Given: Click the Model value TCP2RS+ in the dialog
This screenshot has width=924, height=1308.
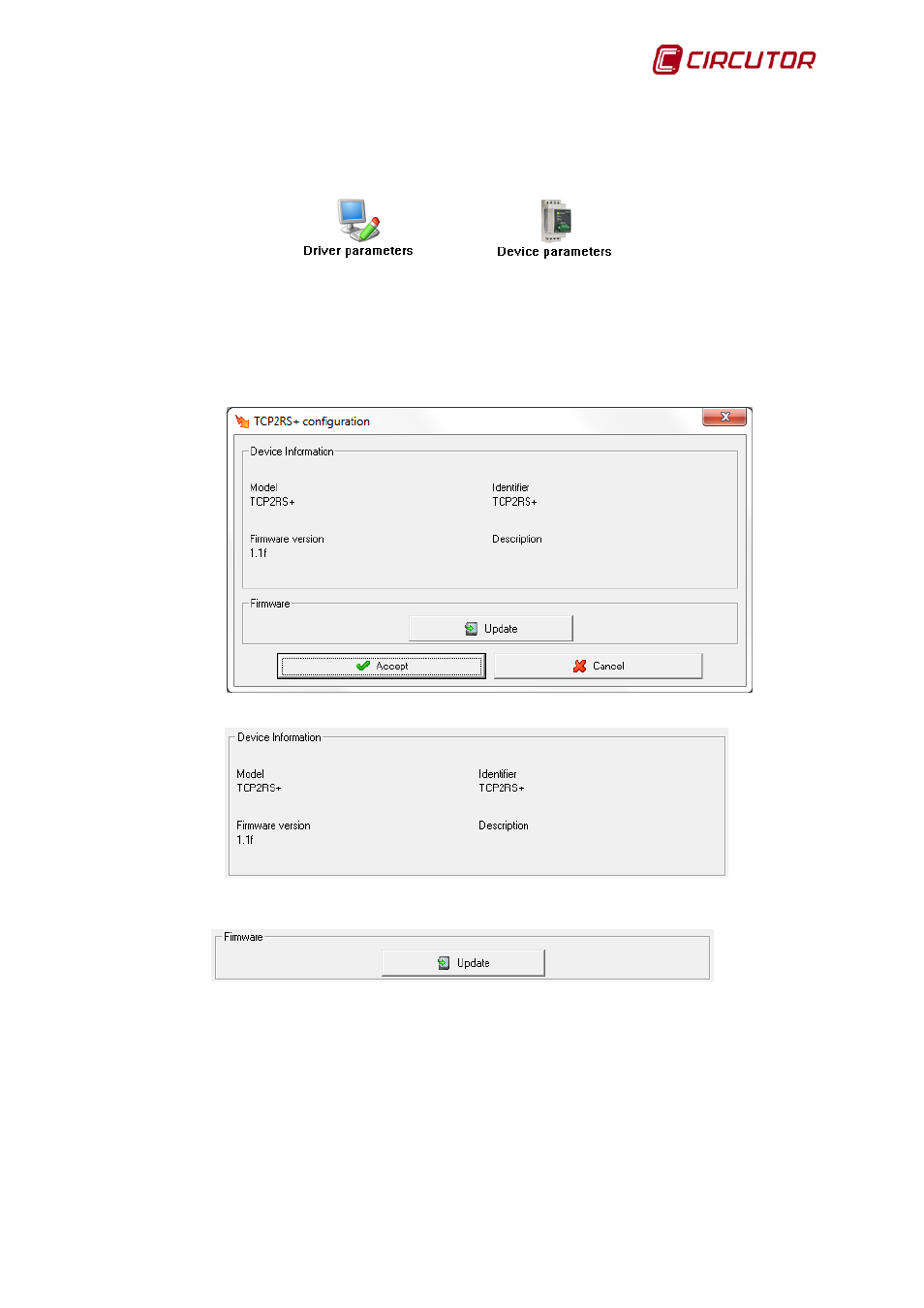Looking at the screenshot, I should [272, 502].
